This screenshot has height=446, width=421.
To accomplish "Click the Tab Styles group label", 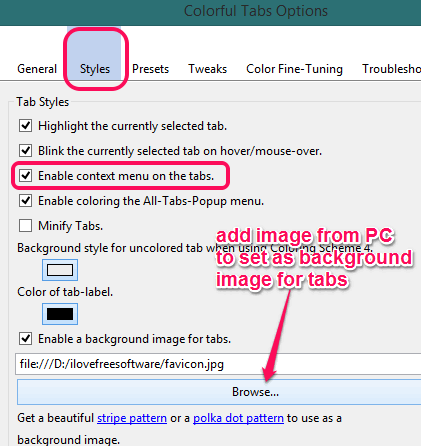I will point(43,102).
